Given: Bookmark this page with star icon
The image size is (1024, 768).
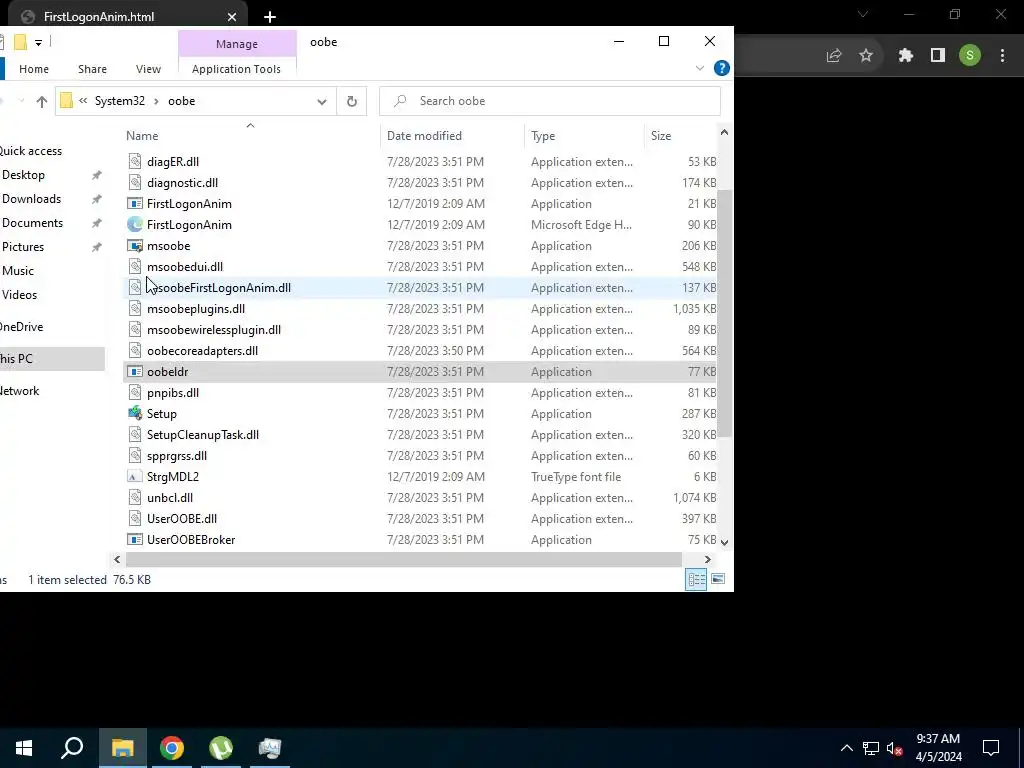Looking at the screenshot, I should coord(866,56).
